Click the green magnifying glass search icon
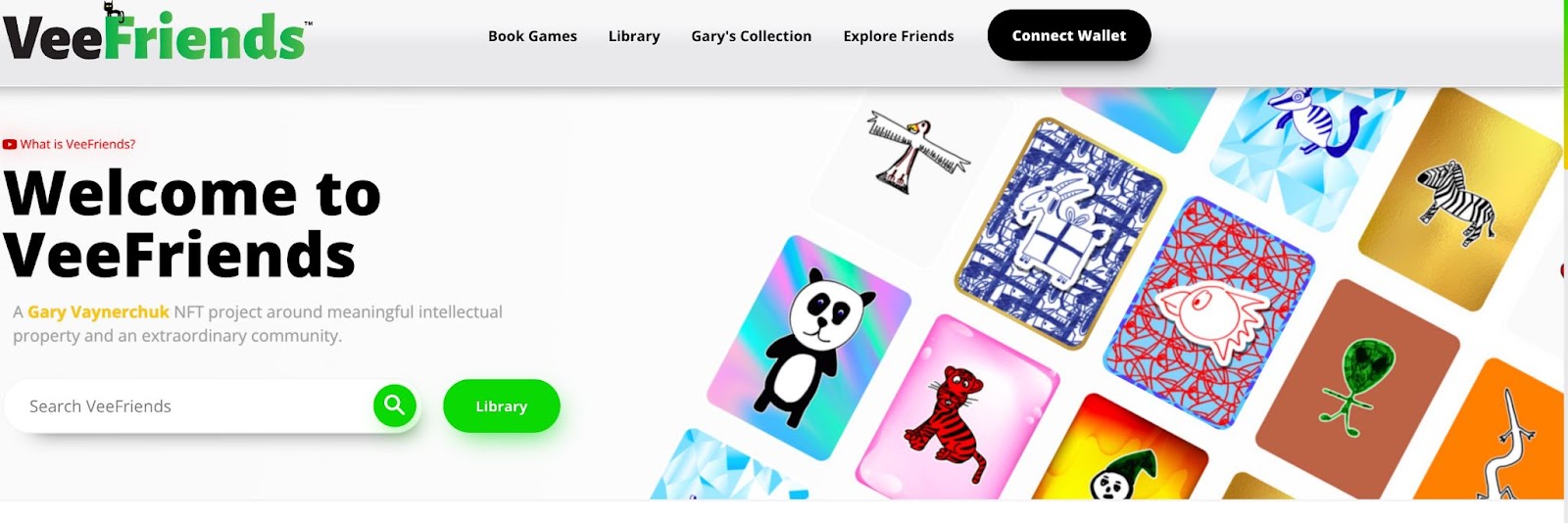 click(x=395, y=404)
